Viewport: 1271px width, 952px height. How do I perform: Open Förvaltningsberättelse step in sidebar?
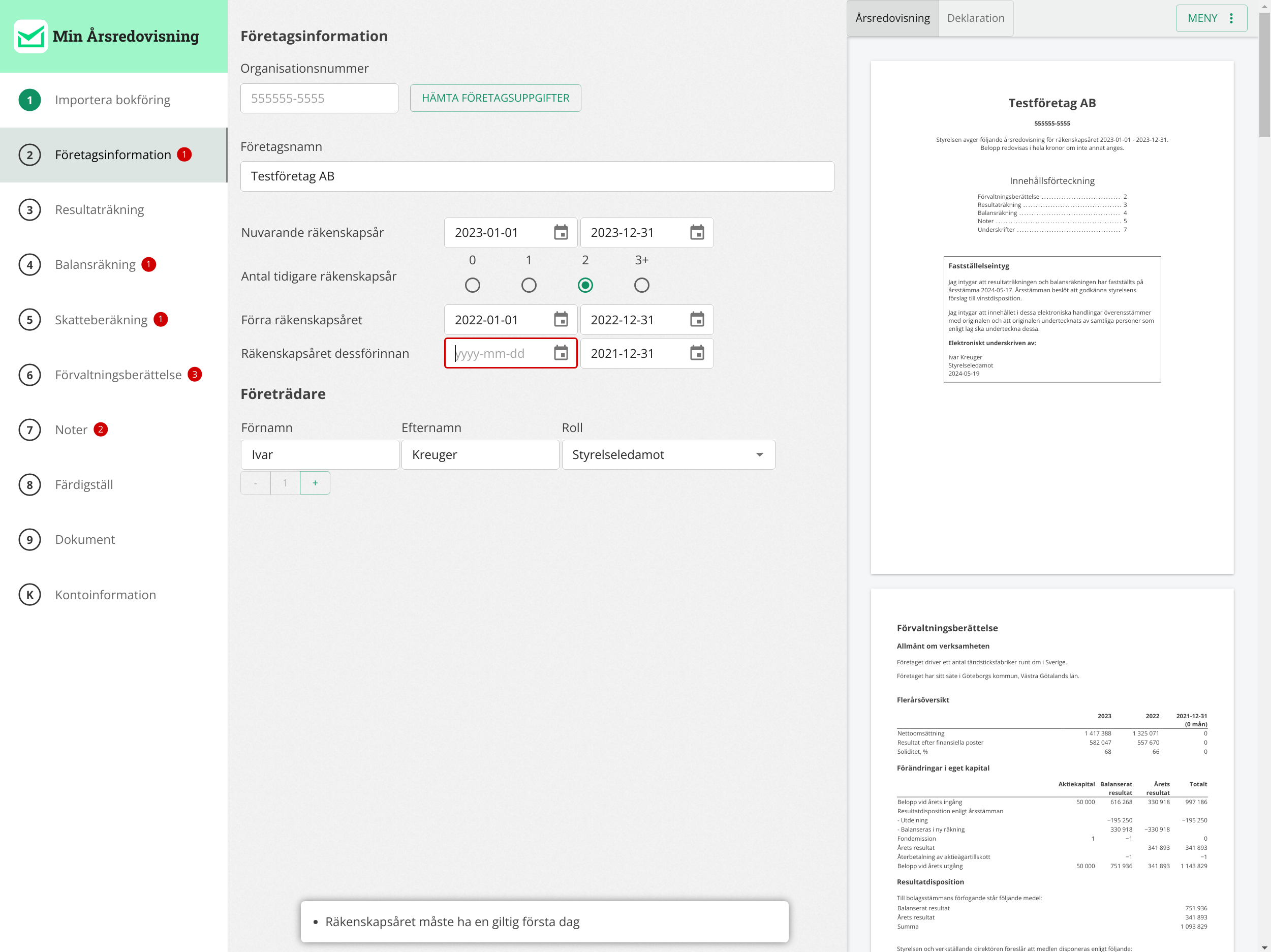pos(118,375)
